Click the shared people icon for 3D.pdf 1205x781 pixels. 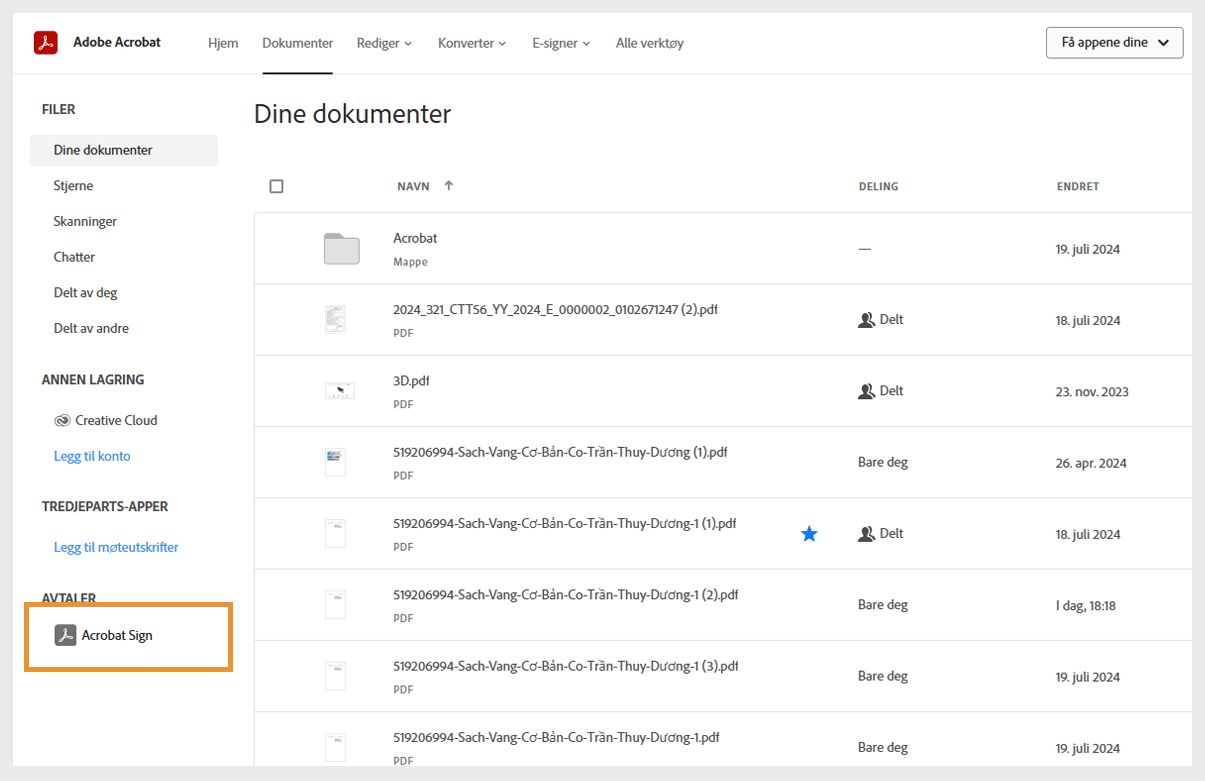866,391
